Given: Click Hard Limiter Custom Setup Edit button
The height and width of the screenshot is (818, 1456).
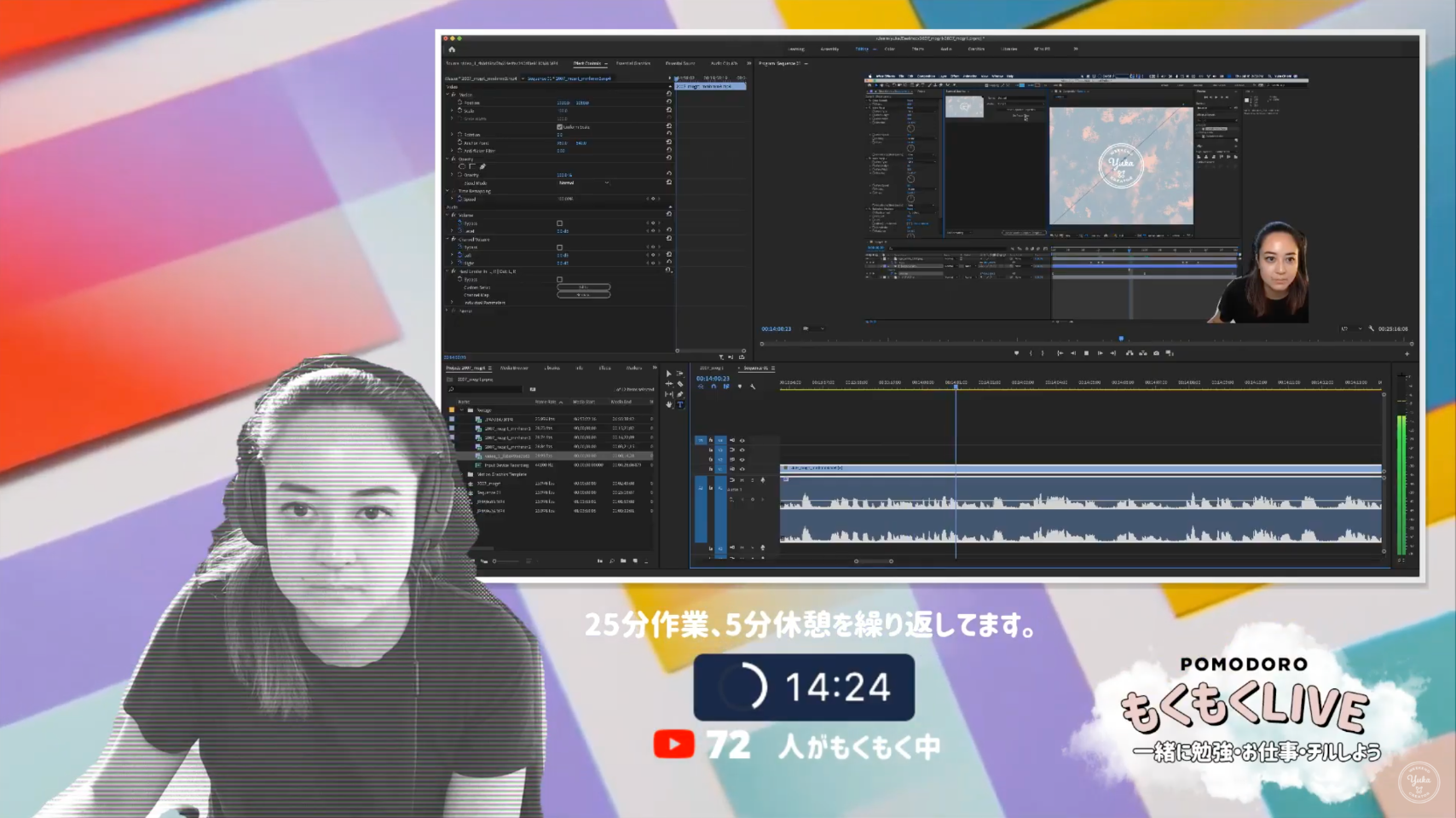Looking at the screenshot, I should (x=584, y=287).
